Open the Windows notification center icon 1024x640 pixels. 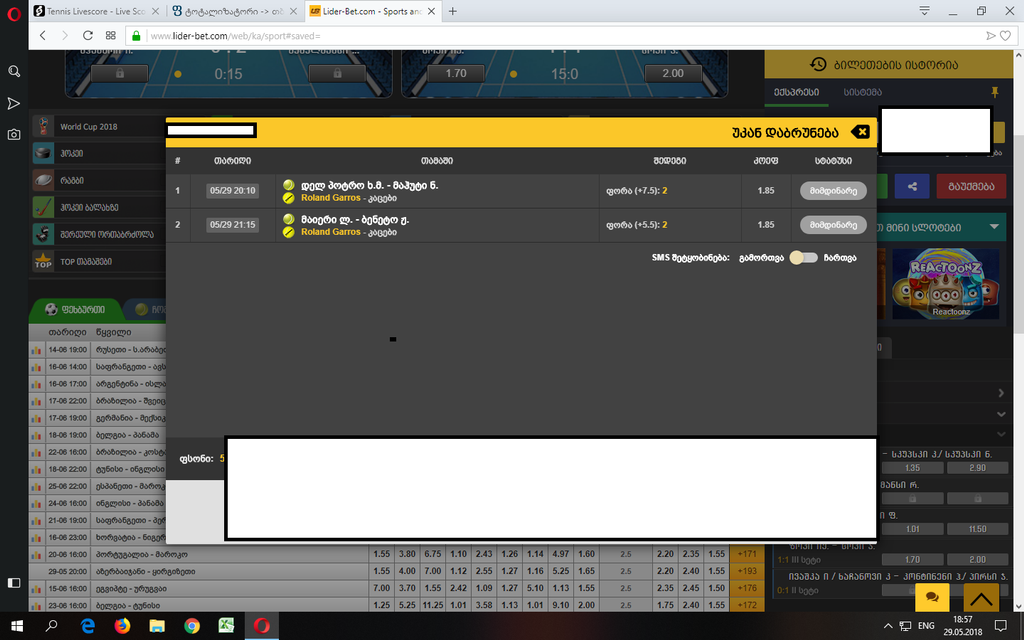click(x=1000, y=626)
